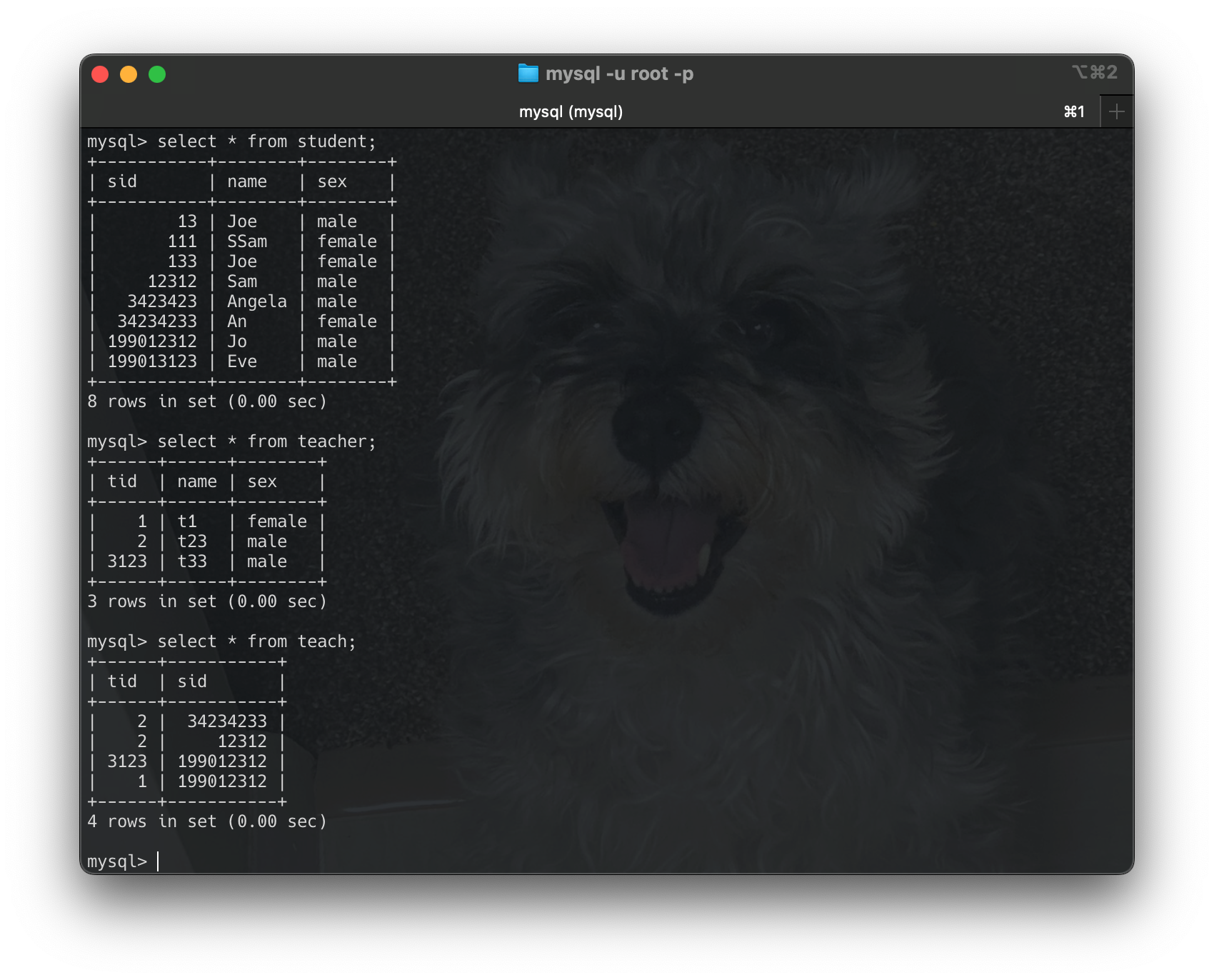Click the green full-screen traffic light button

[156, 74]
